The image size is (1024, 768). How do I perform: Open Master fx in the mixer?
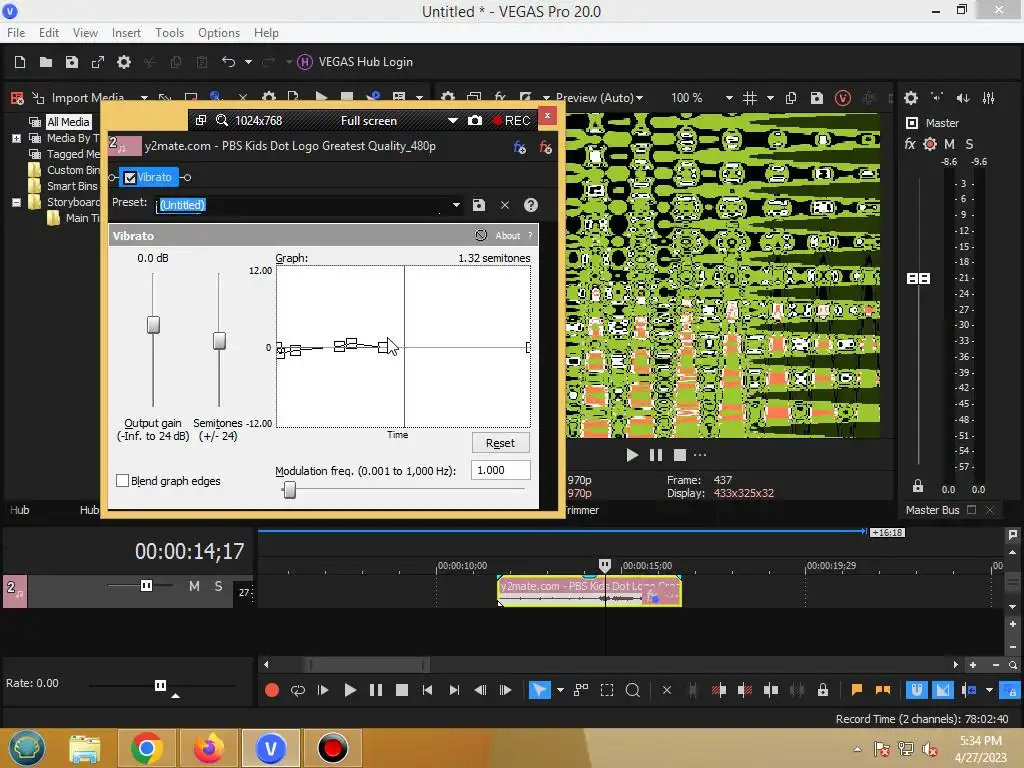pyautogui.click(x=910, y=144)
